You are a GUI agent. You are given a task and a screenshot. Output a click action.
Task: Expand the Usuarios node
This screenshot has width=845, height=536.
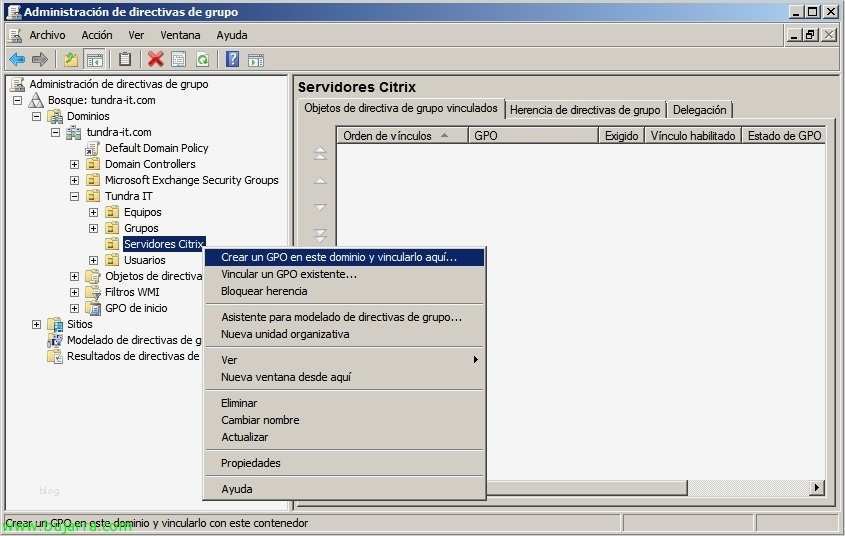94,260
